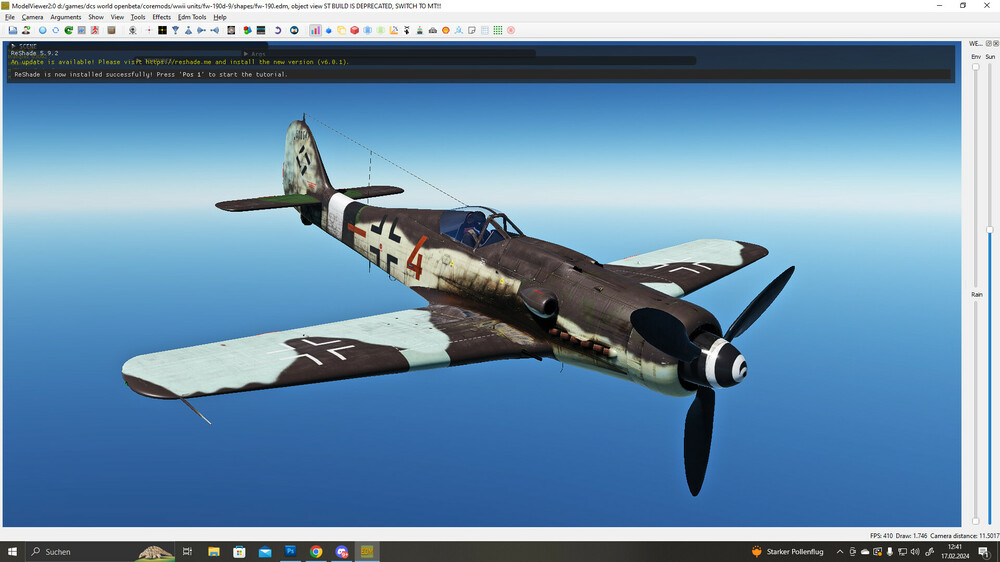Click the small blue dot icon
The height and width of the screenshot is (562, 1000).
[x=328, y=30]
